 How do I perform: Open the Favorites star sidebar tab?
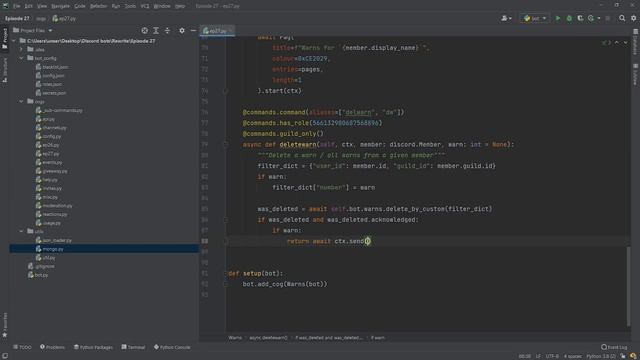click(x=4, y=325)
